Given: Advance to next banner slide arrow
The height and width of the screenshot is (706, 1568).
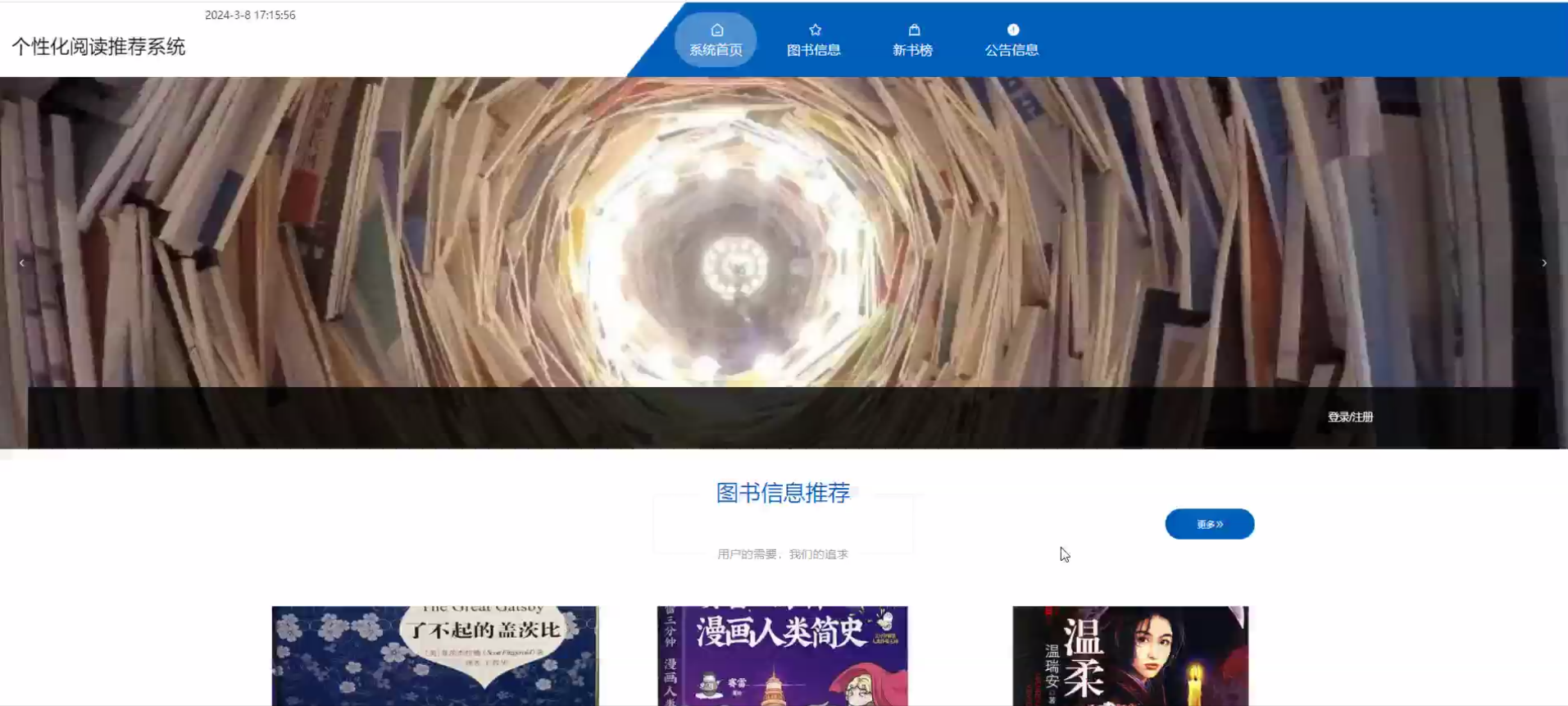Looking at the screenshot, I should point(1543,263).
